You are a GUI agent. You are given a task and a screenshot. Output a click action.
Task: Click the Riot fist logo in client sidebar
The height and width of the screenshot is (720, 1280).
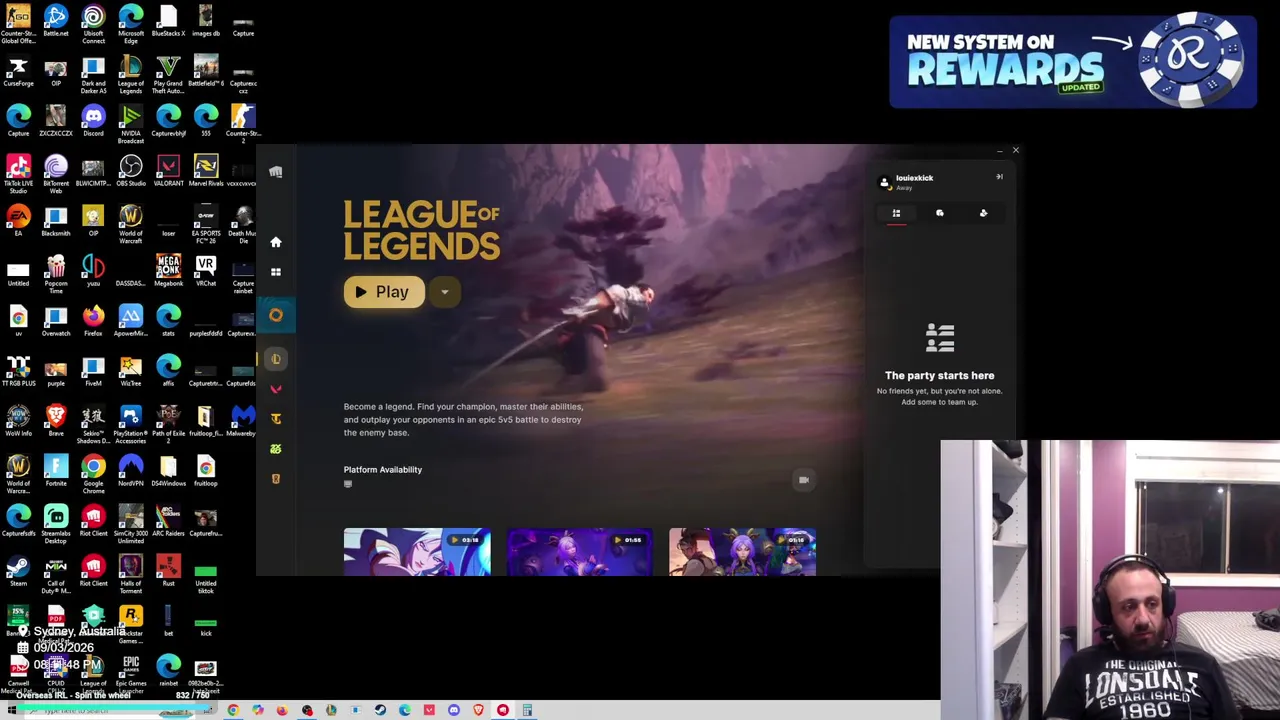tap(276, 172)
